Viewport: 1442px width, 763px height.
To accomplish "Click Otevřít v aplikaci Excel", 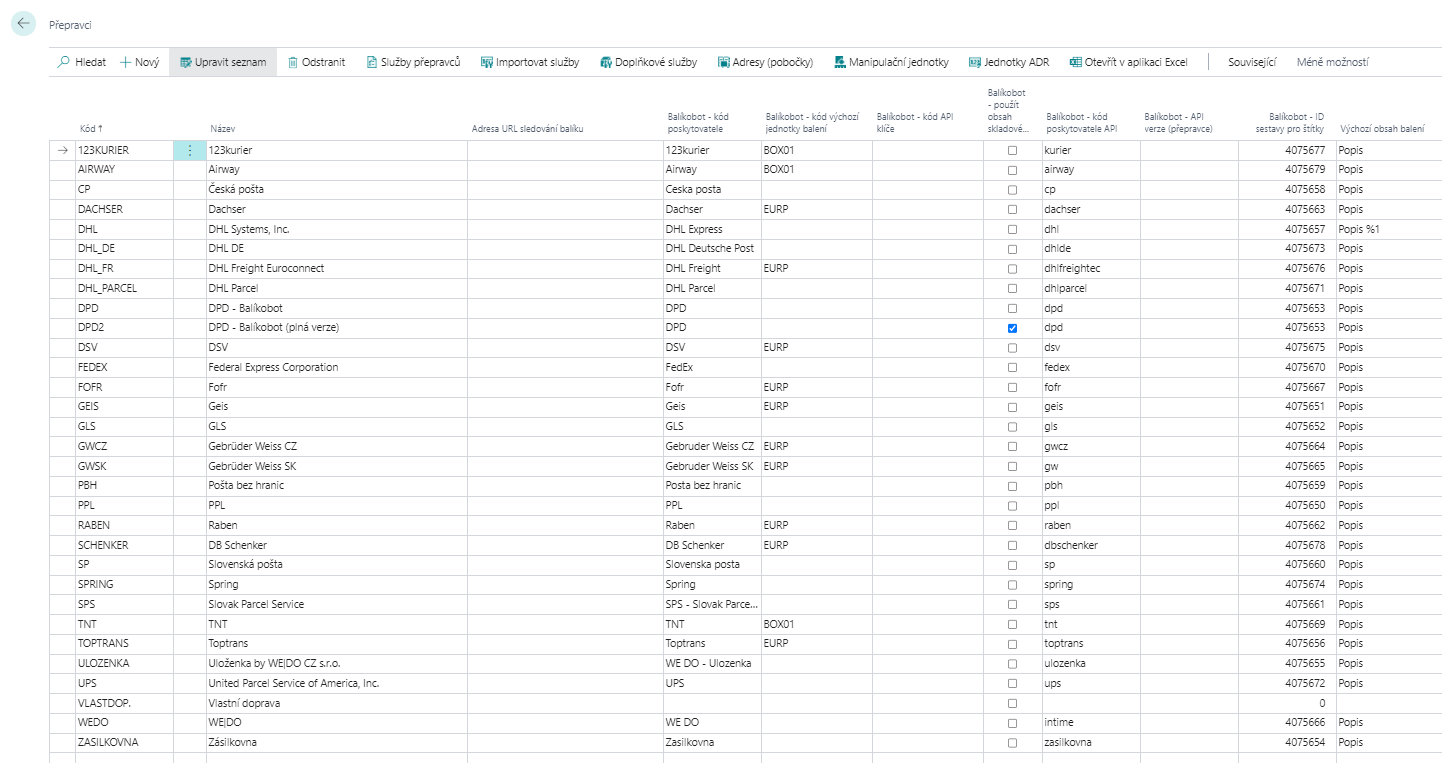I will pyautogui.click(x=1128, y=62).
